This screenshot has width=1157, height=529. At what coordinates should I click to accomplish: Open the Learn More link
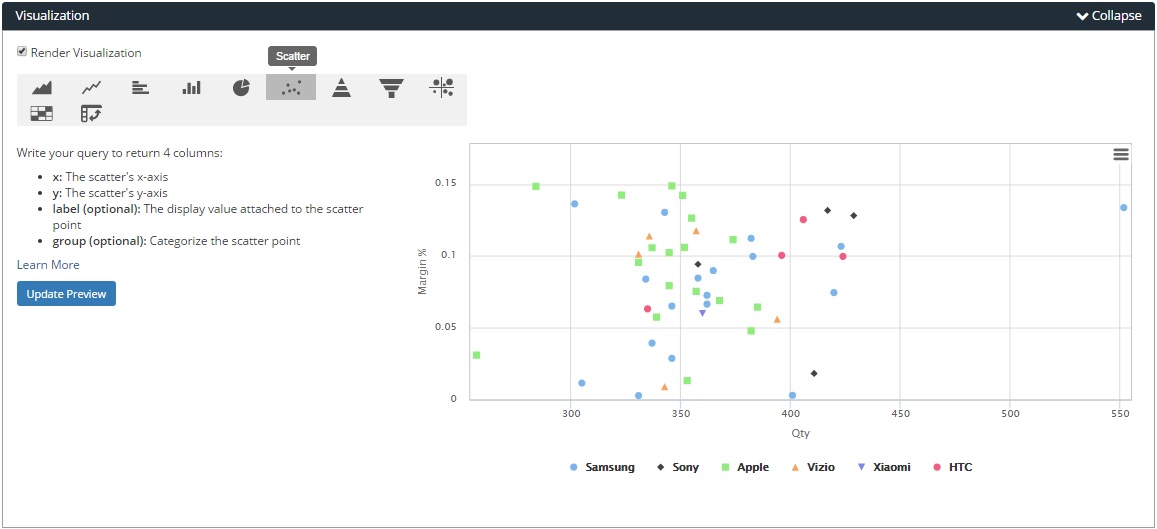pyautogui.click(x=48, y=265)
